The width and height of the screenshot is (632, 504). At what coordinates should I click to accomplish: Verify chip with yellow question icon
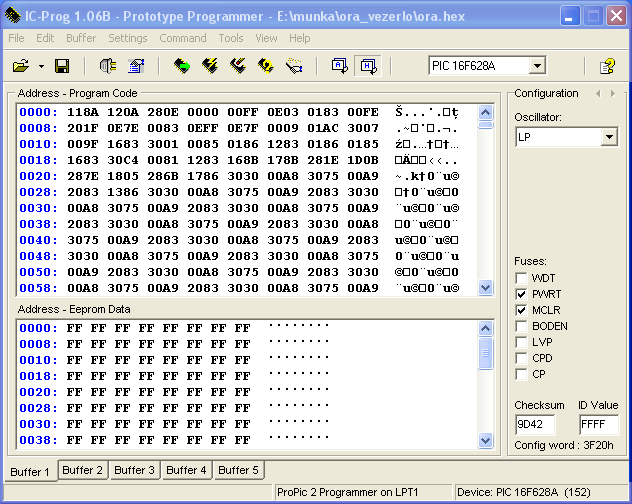pyautogui.click(x=266, y=66)
